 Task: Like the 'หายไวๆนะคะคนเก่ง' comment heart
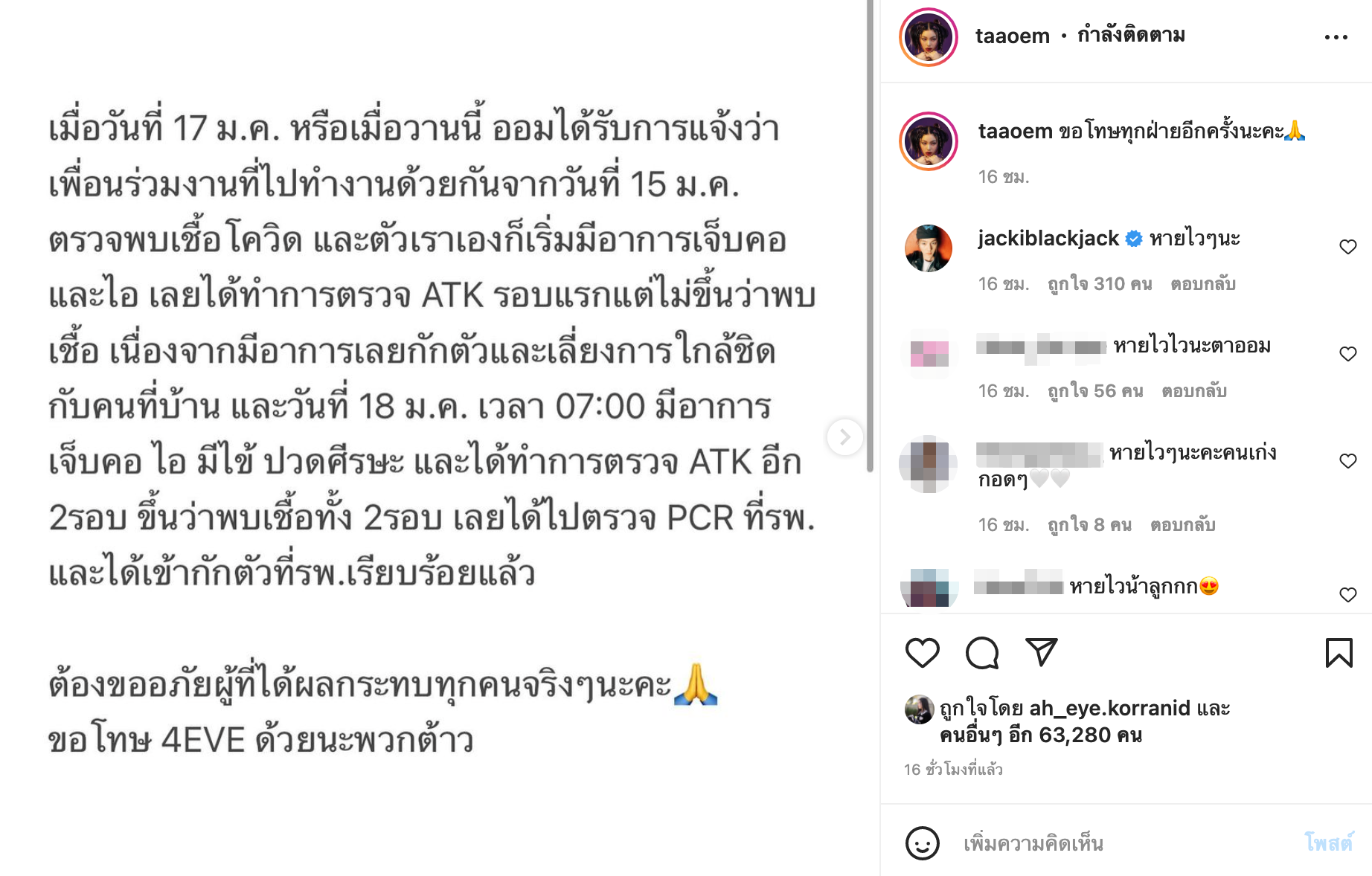tap(1348, 461)
